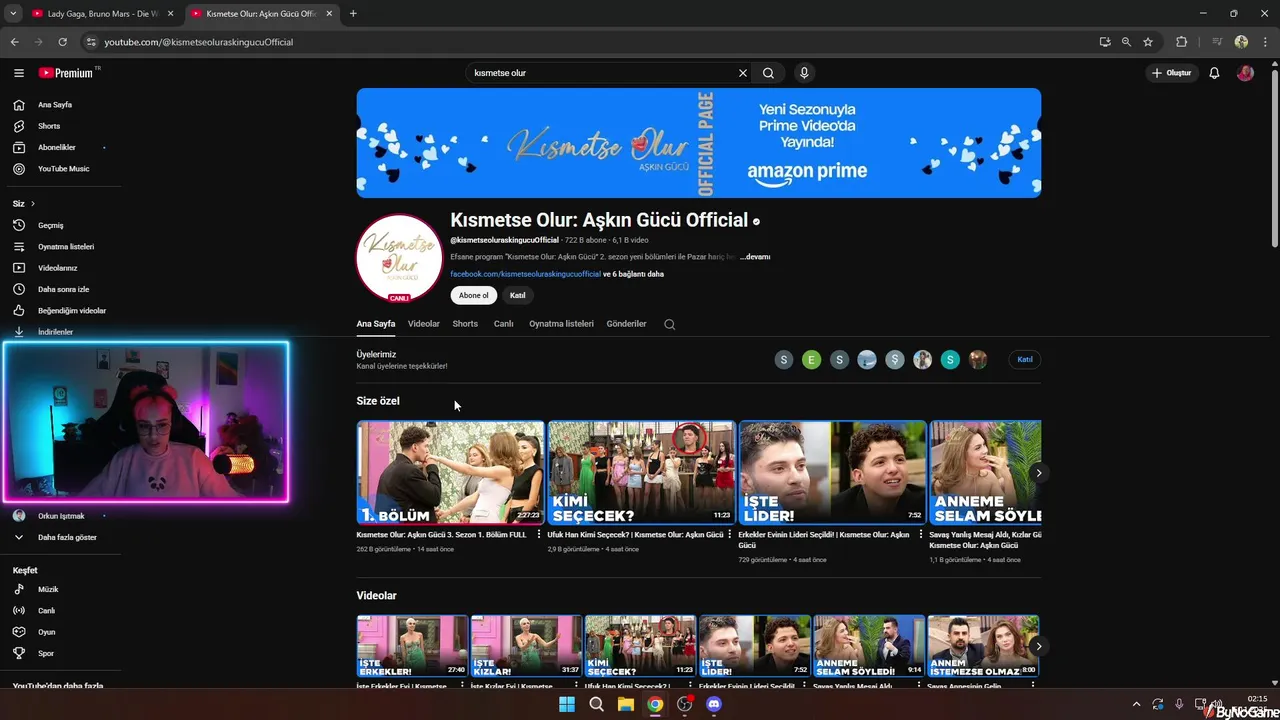Show next Videolar shelf arrow

1038,646
